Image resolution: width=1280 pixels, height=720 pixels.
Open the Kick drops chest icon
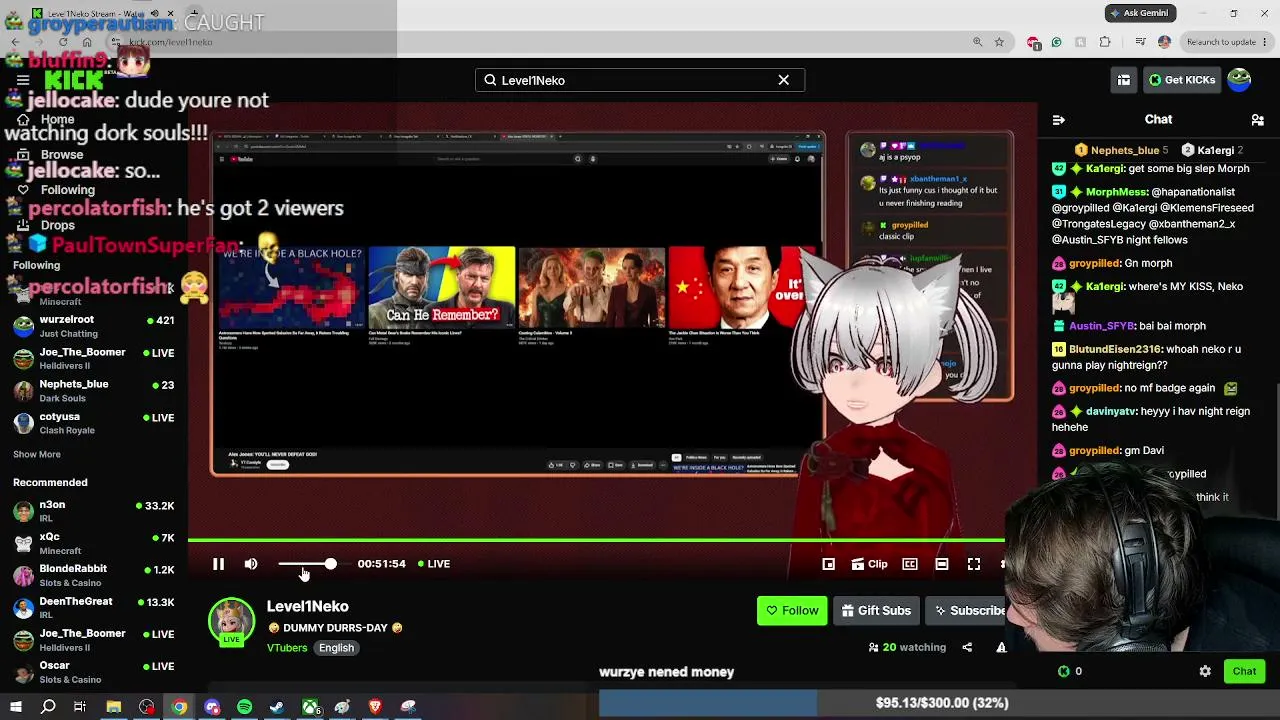[1124, 80]
